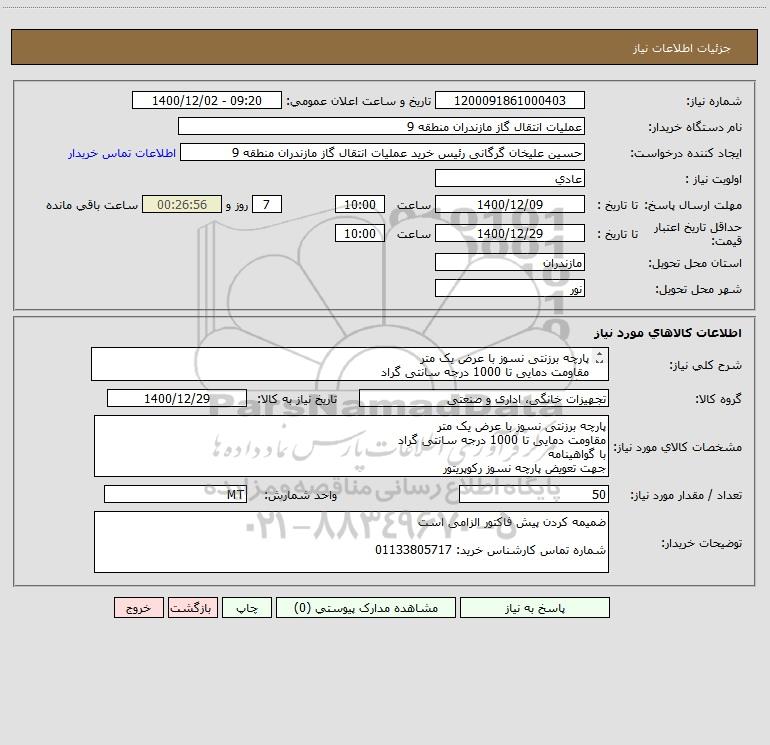Viewport: 770px width, 745px height.
Task: Click the بازگشت back button
Action: (192, 607)
